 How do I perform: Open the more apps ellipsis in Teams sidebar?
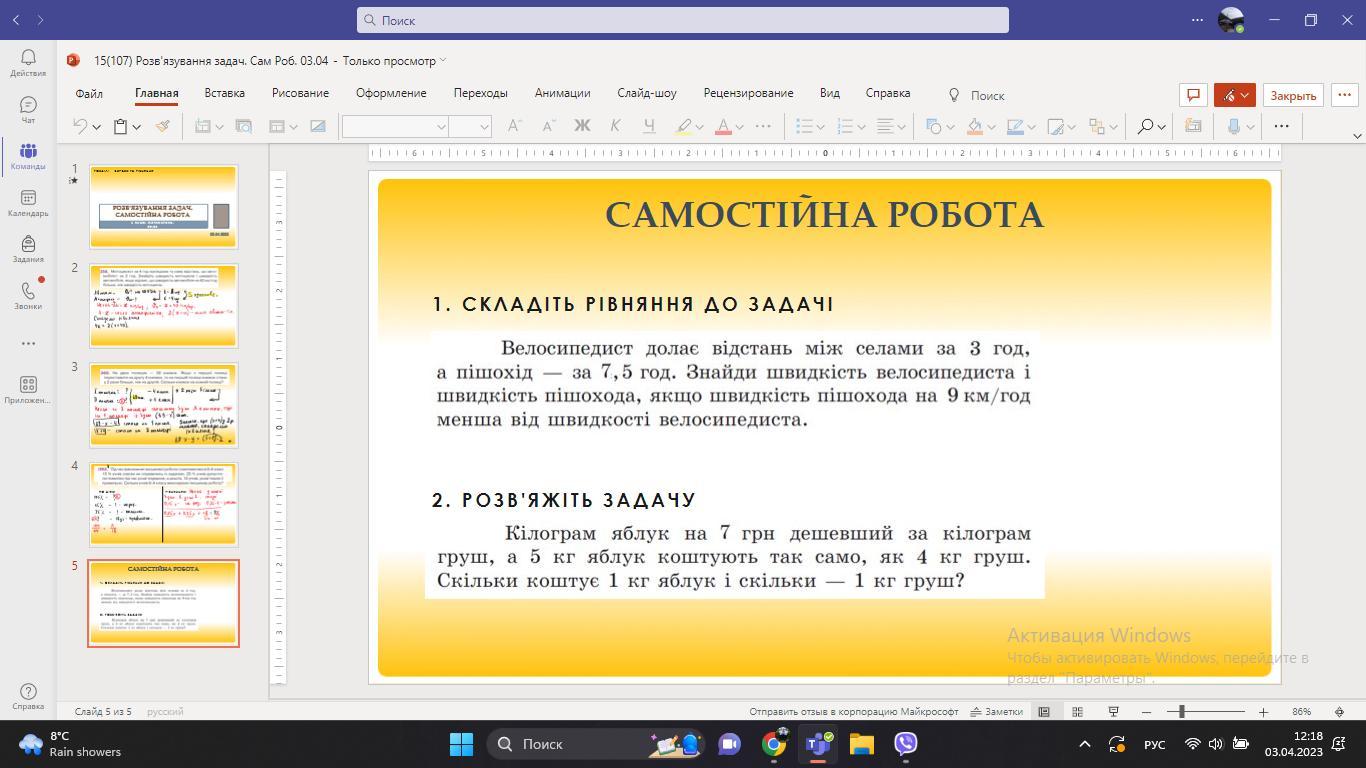[28, 343]
